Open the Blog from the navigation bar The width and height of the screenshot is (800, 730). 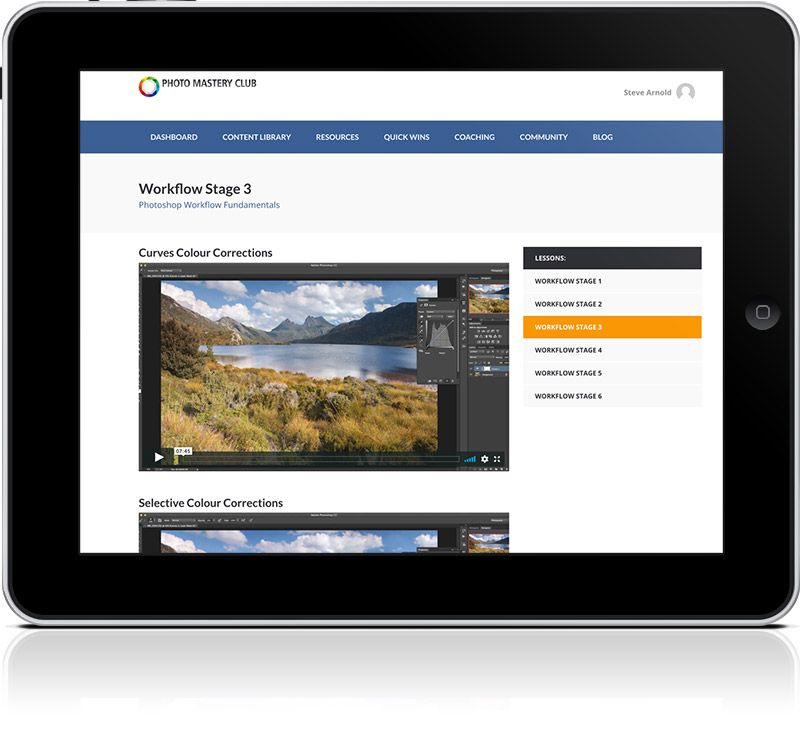pos(602,137)
